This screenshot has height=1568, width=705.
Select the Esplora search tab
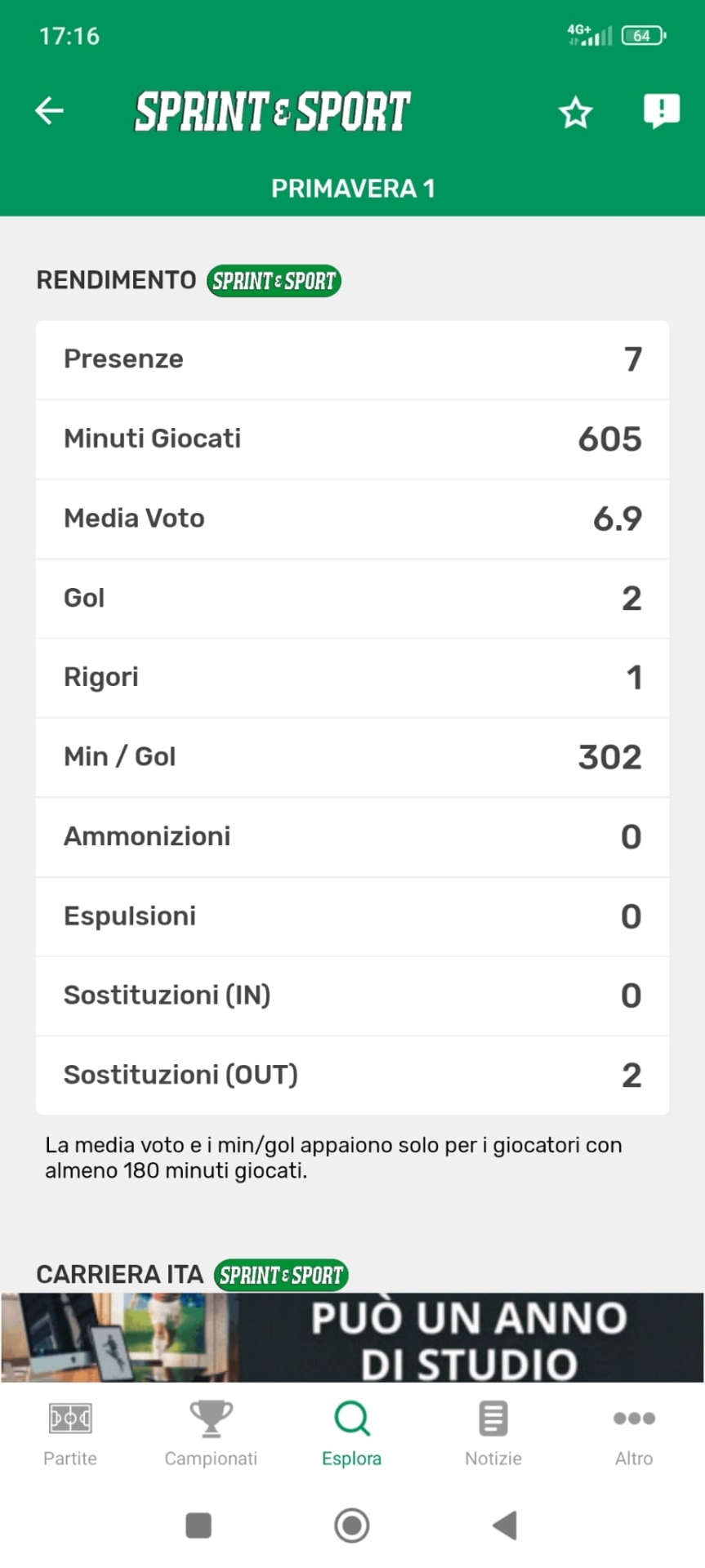click(351, 1433)
